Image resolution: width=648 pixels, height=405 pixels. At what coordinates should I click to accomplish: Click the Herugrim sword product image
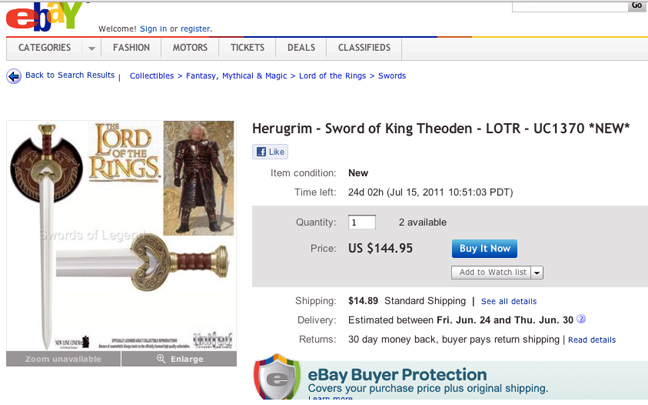[x=120, y=235]
